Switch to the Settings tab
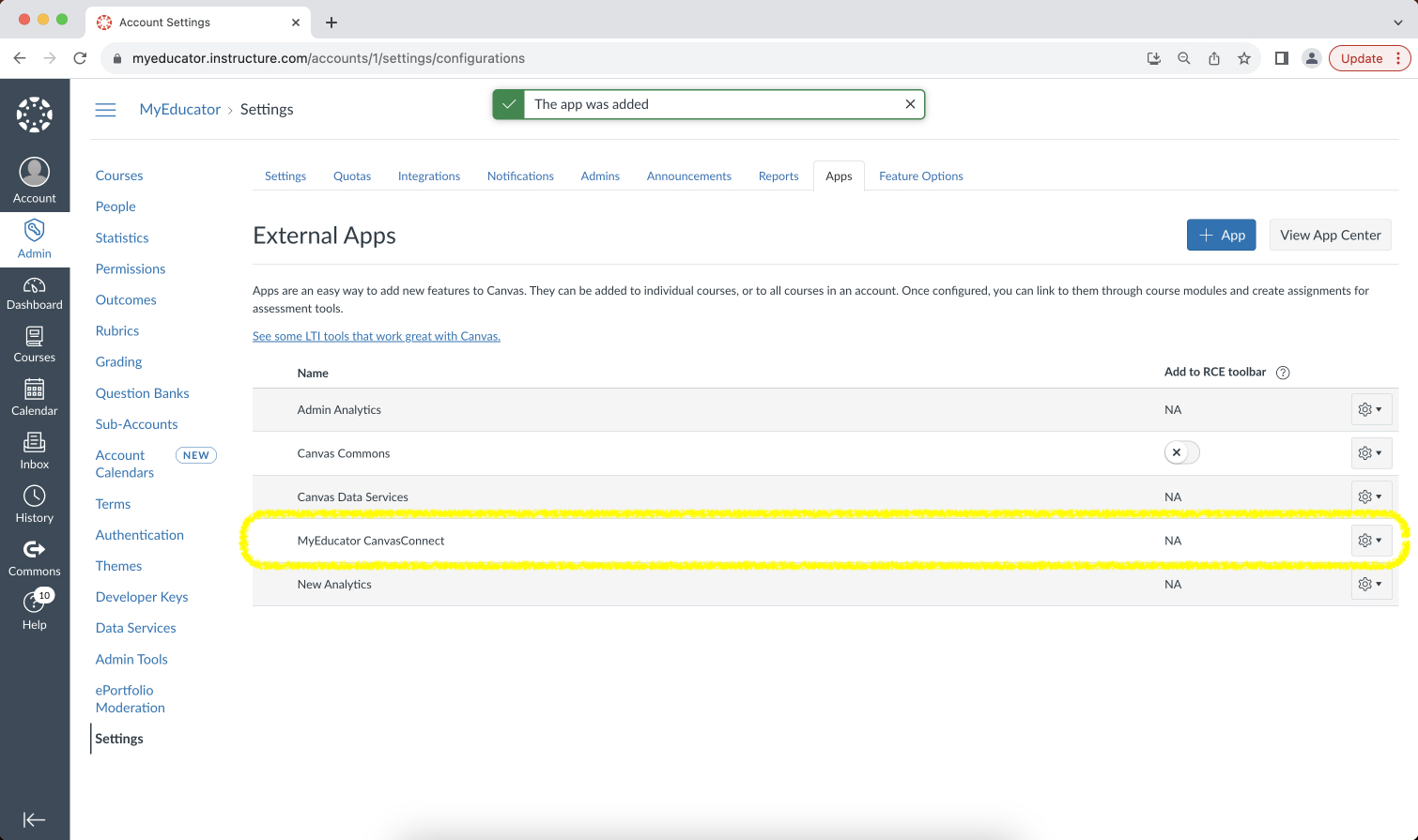Viewport: 1418px width, 840px height. point(285,176)
